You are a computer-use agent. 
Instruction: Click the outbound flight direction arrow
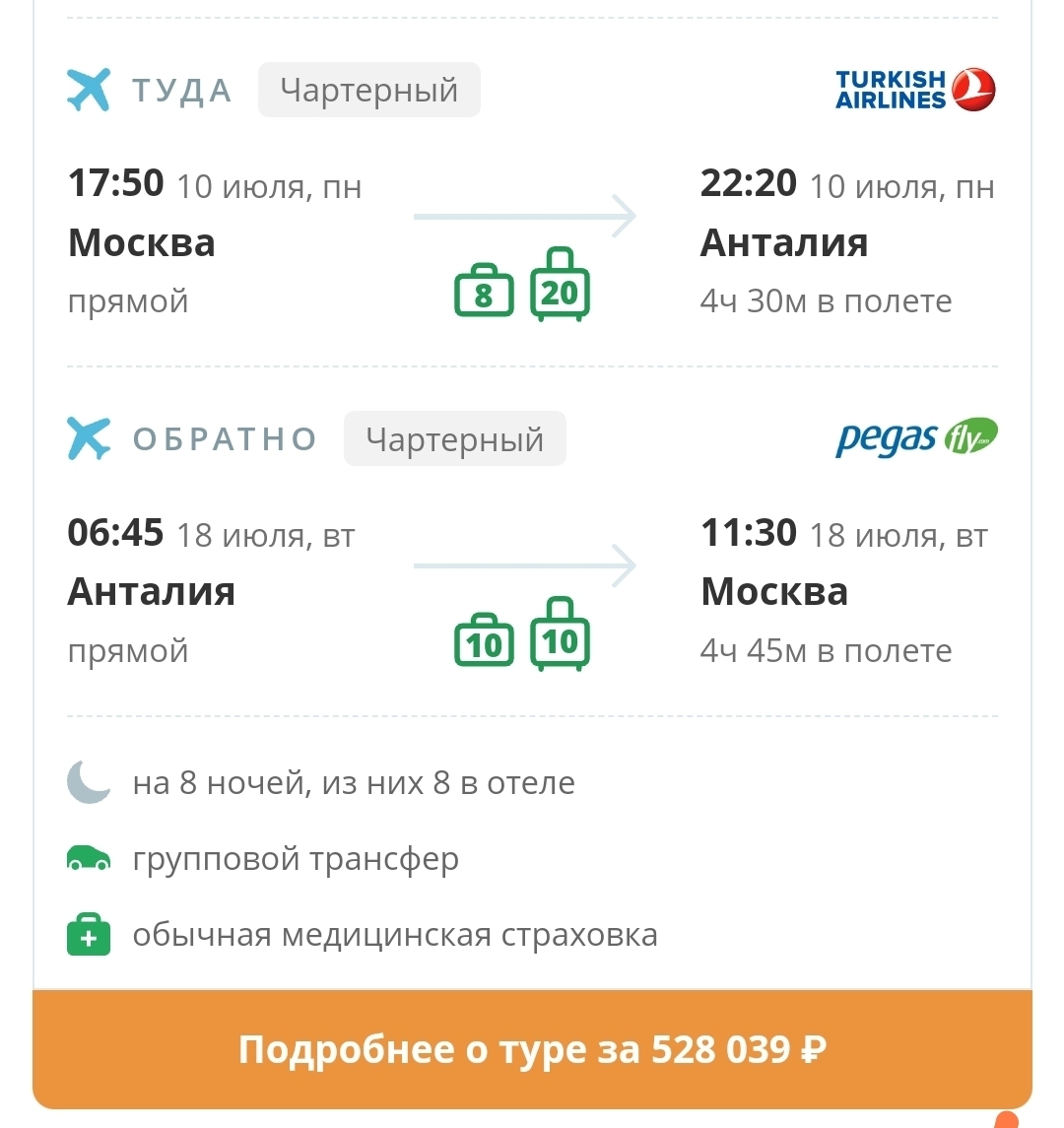point(525,216)
